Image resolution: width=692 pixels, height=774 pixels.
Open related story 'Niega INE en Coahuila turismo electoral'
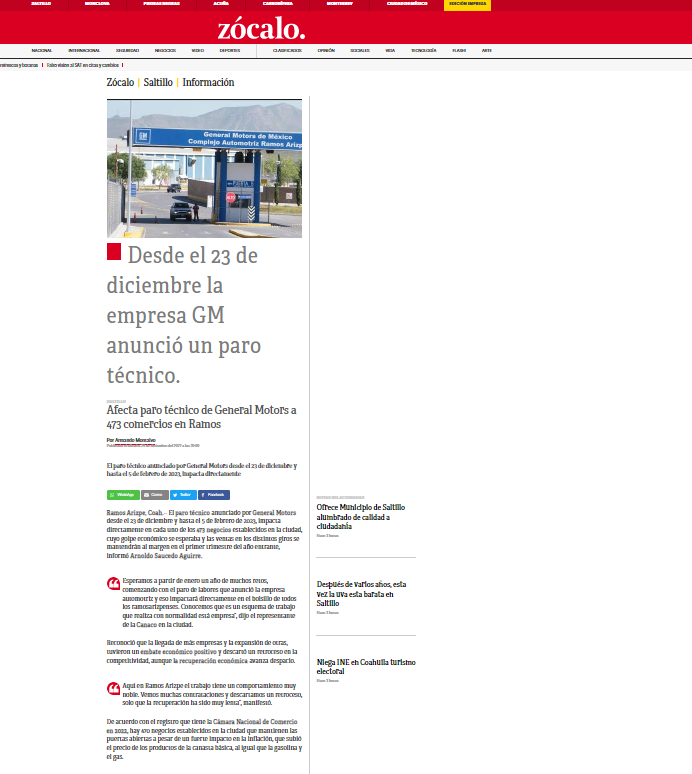[x=366, y=666]
